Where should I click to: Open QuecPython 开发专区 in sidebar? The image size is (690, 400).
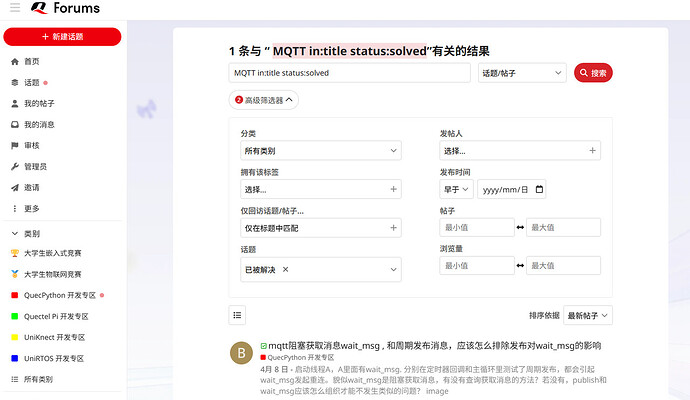click(62, 295)
